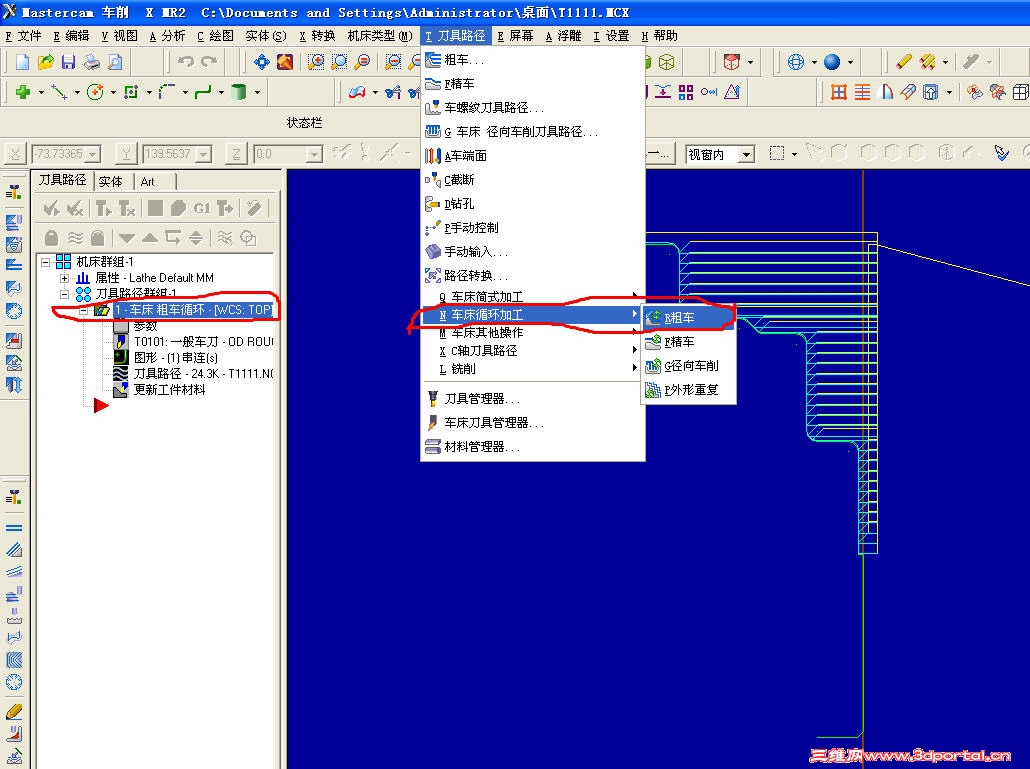Screen dimensions: 1030x769
Task: Click the Zoom window magnifier icon
Action: pyautogui.click(x=316, y=62)
